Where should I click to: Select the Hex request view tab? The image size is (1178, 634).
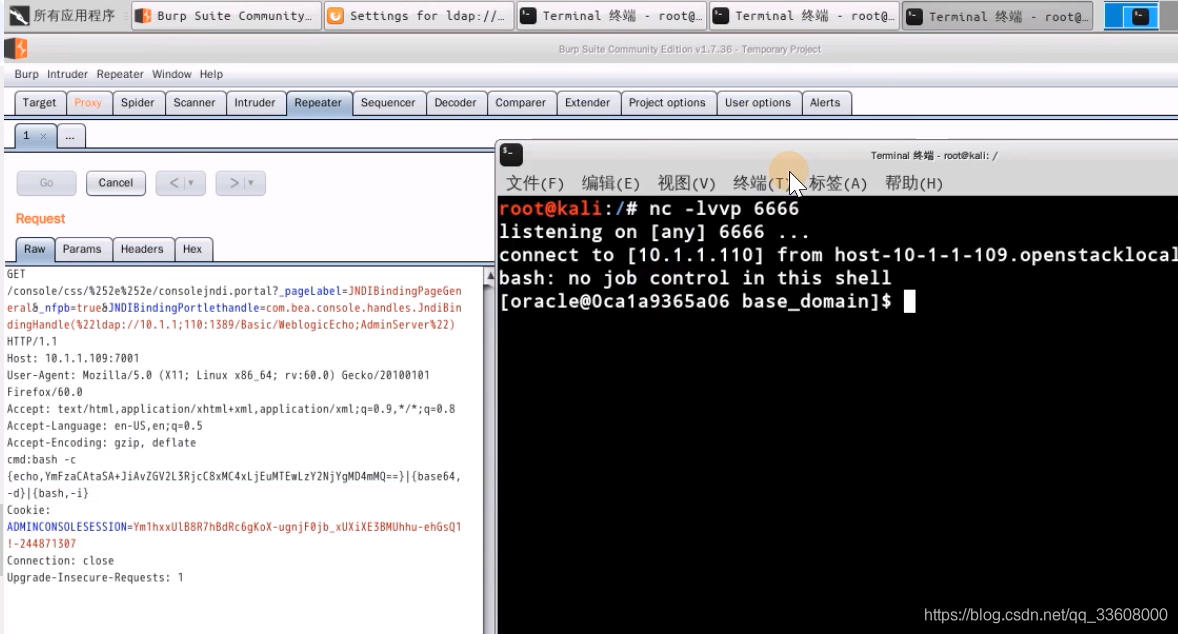(x=192, y=249)
